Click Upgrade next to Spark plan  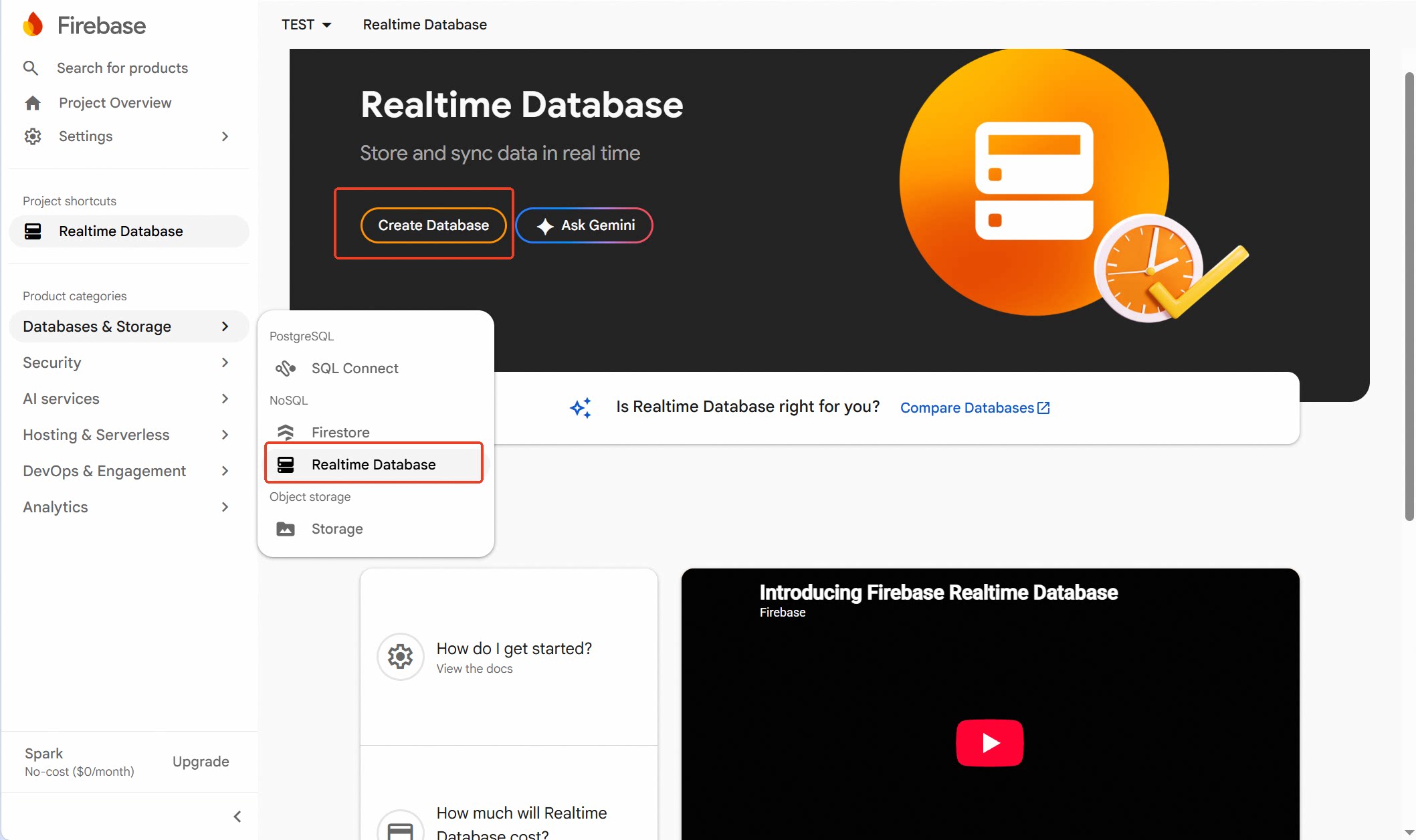click(x=201, y=762)
